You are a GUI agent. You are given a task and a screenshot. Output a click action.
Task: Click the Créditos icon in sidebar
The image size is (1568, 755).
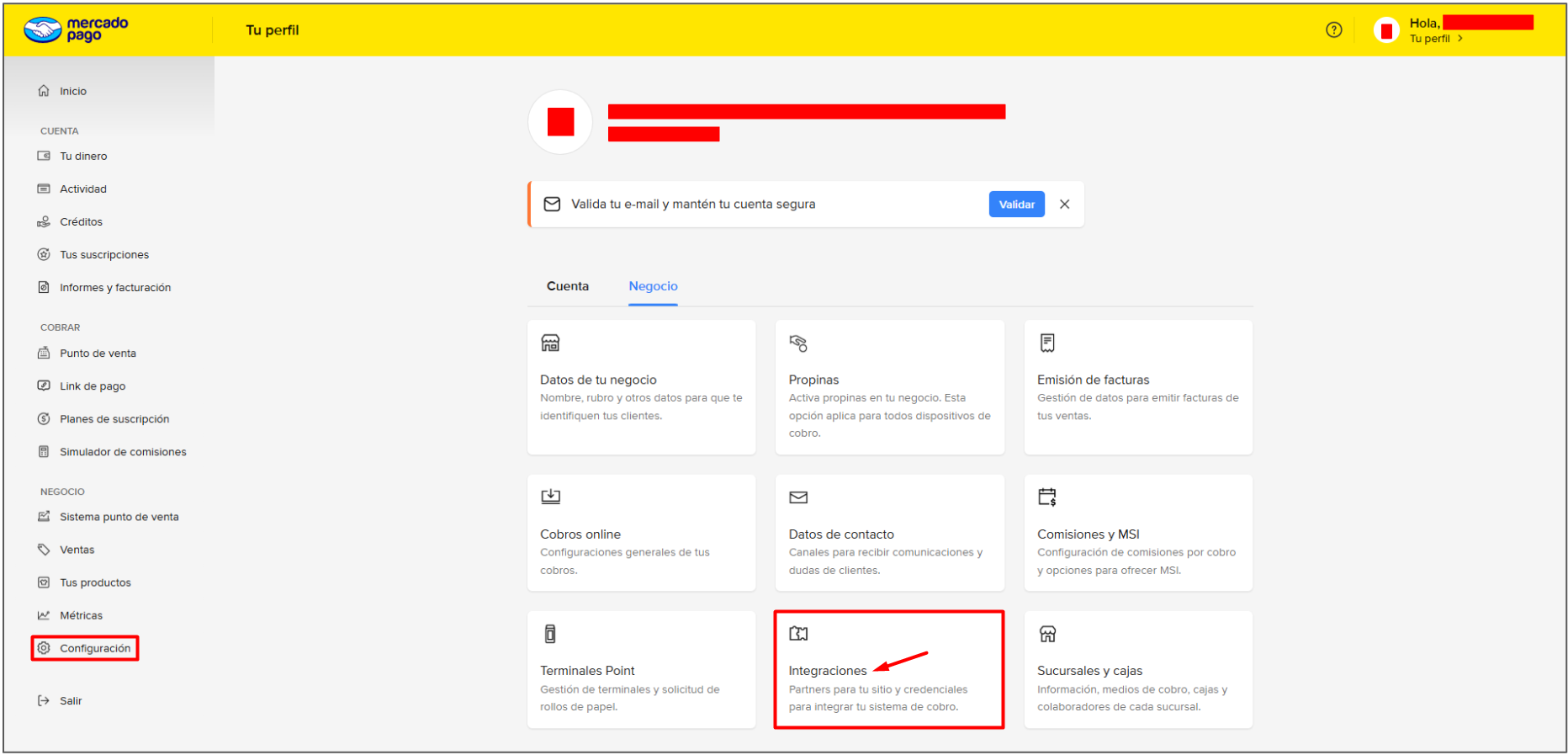click(44, 221)
